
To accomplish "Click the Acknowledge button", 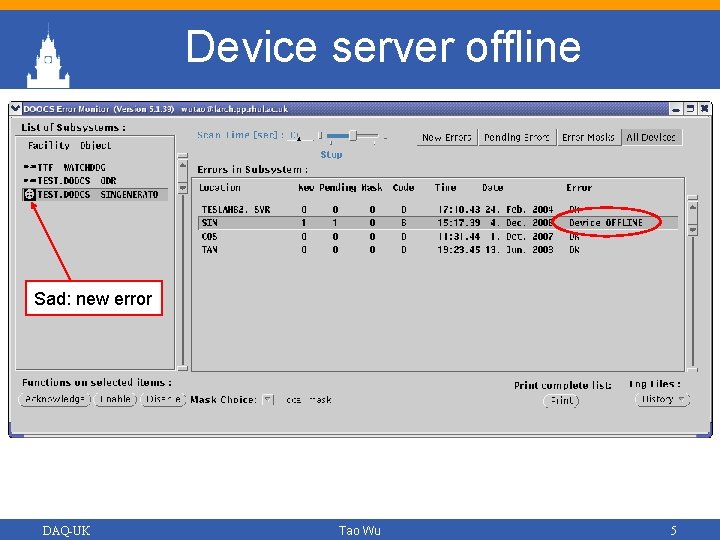I will (55, 399).
